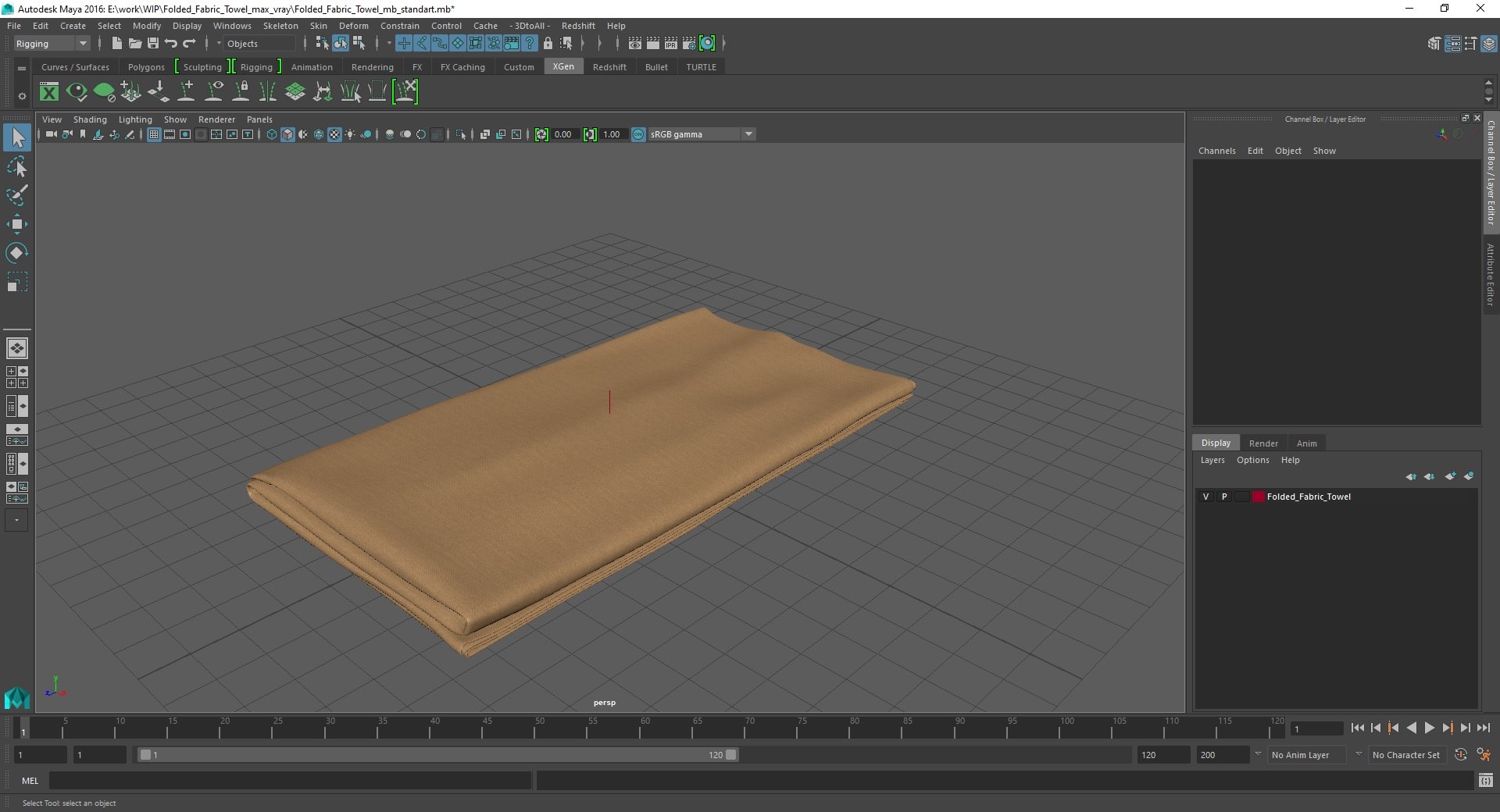Save the scene with the floppy disk icon
The width and height of the screenshot is (1500, 812).
(x=153, y=44)
